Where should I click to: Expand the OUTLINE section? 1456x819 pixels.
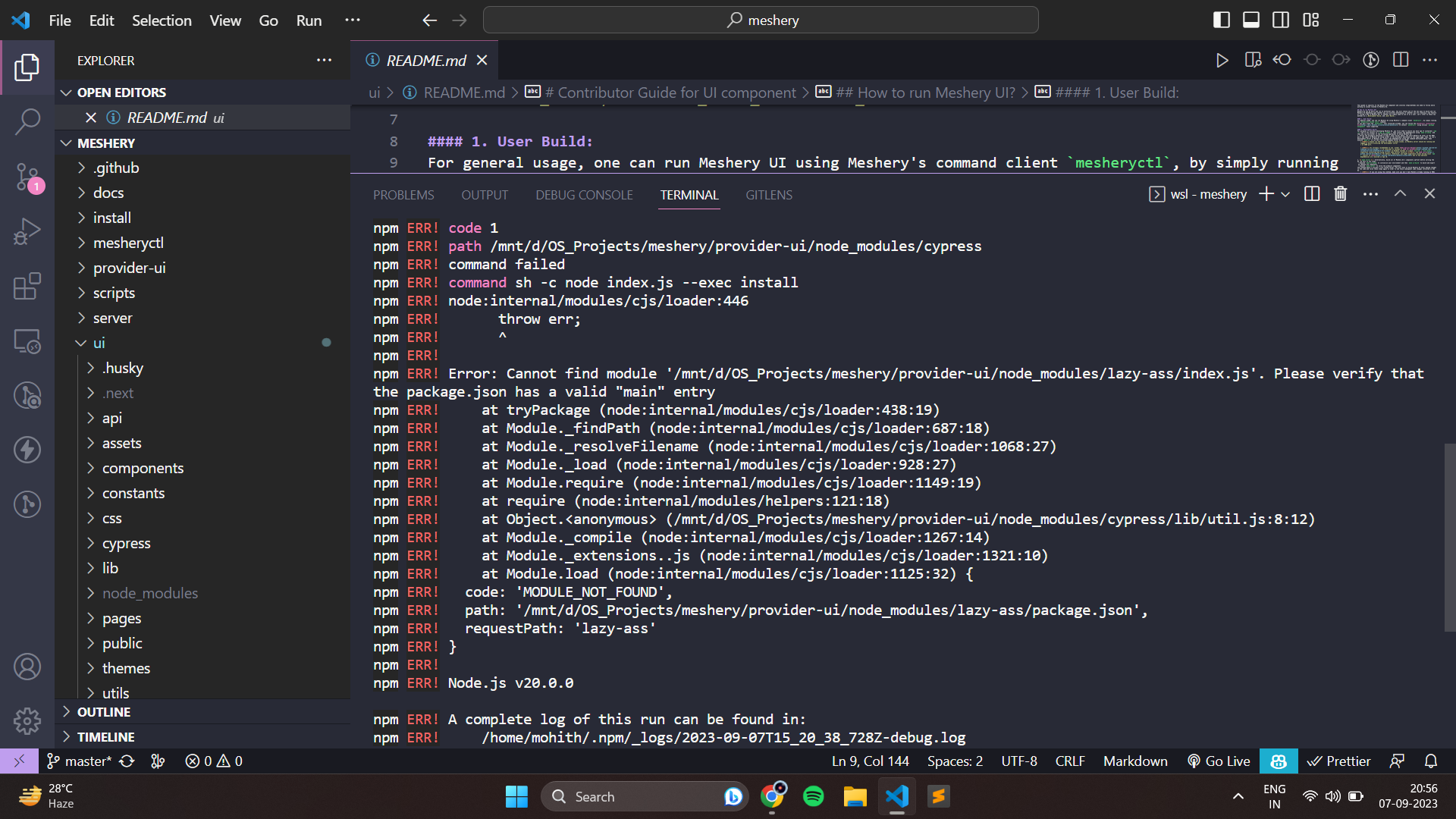click(x=202, y=712)
